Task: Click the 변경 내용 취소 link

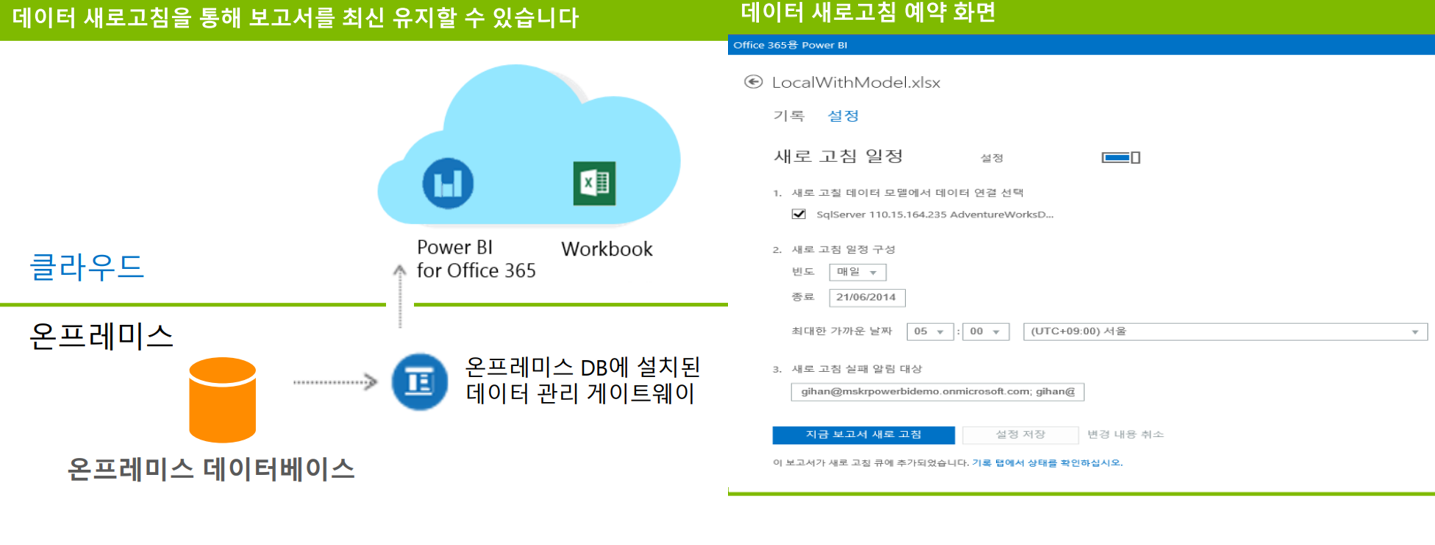Action: tap(1126, 435)
